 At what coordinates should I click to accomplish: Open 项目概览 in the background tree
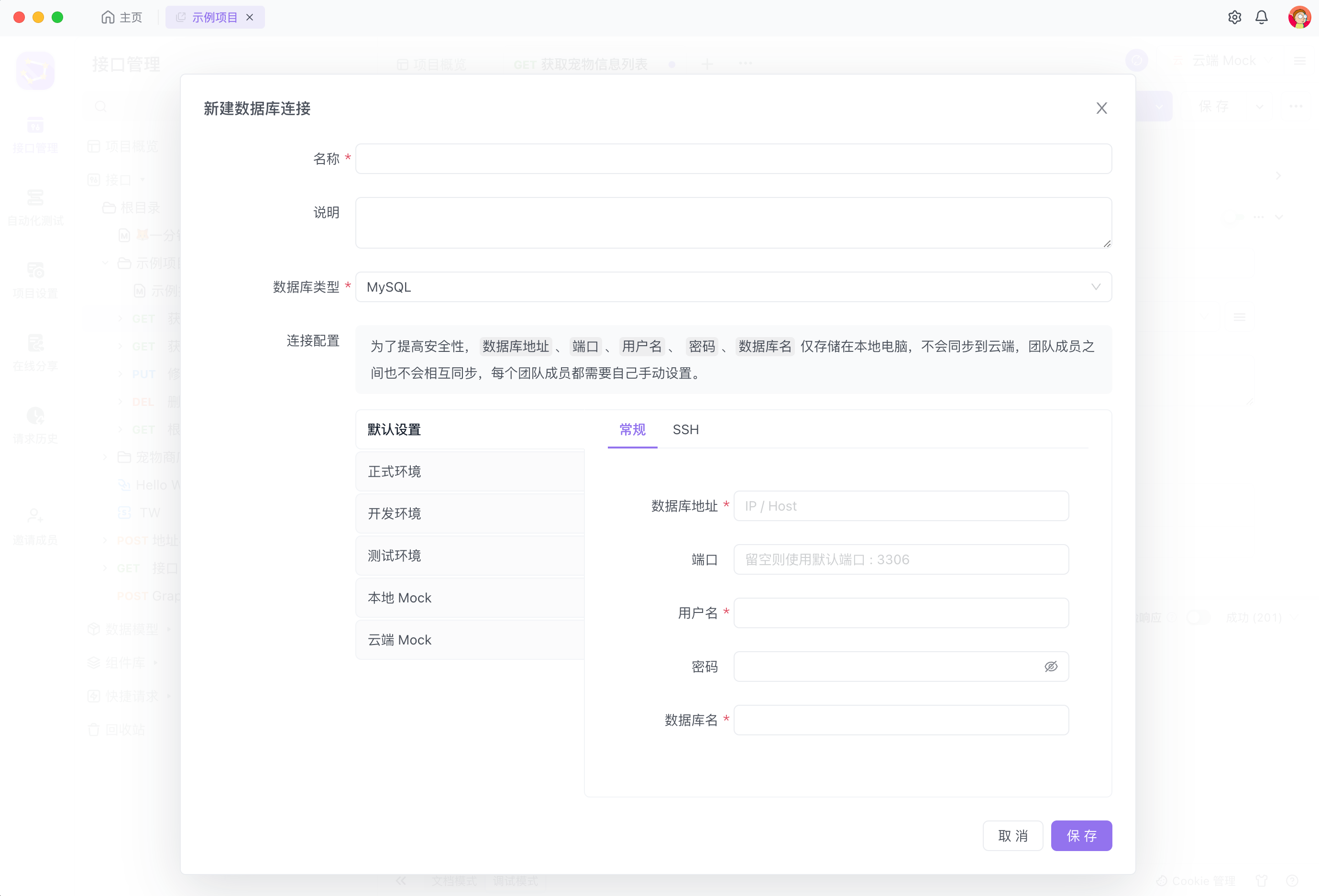(123, 146)
